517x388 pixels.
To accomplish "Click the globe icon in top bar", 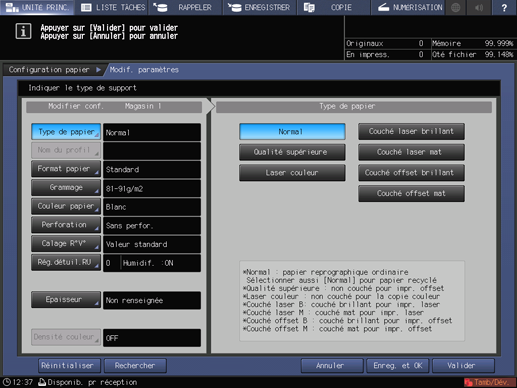I will coord(456,7).
